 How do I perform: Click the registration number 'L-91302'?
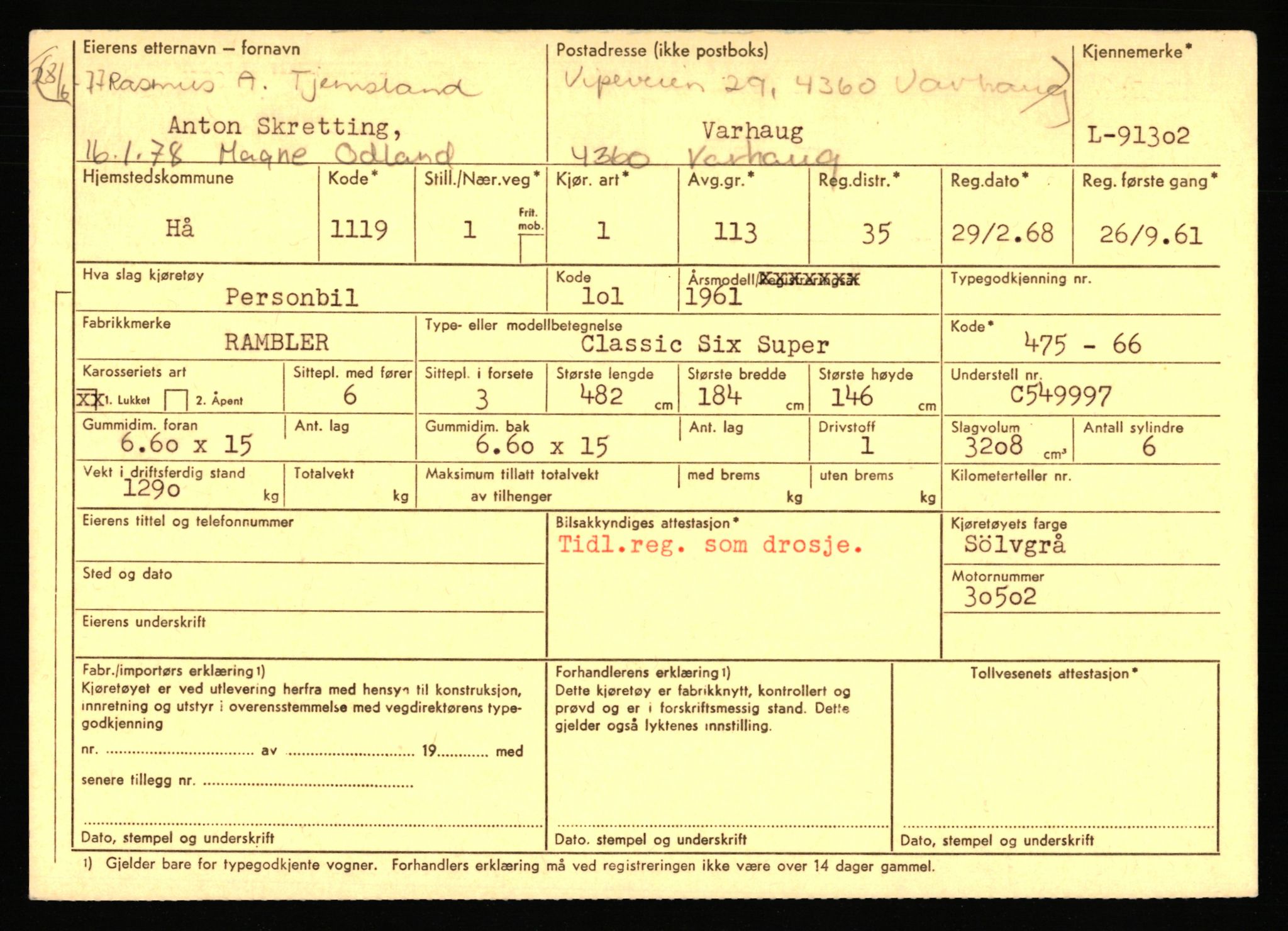pos(1138,135)
